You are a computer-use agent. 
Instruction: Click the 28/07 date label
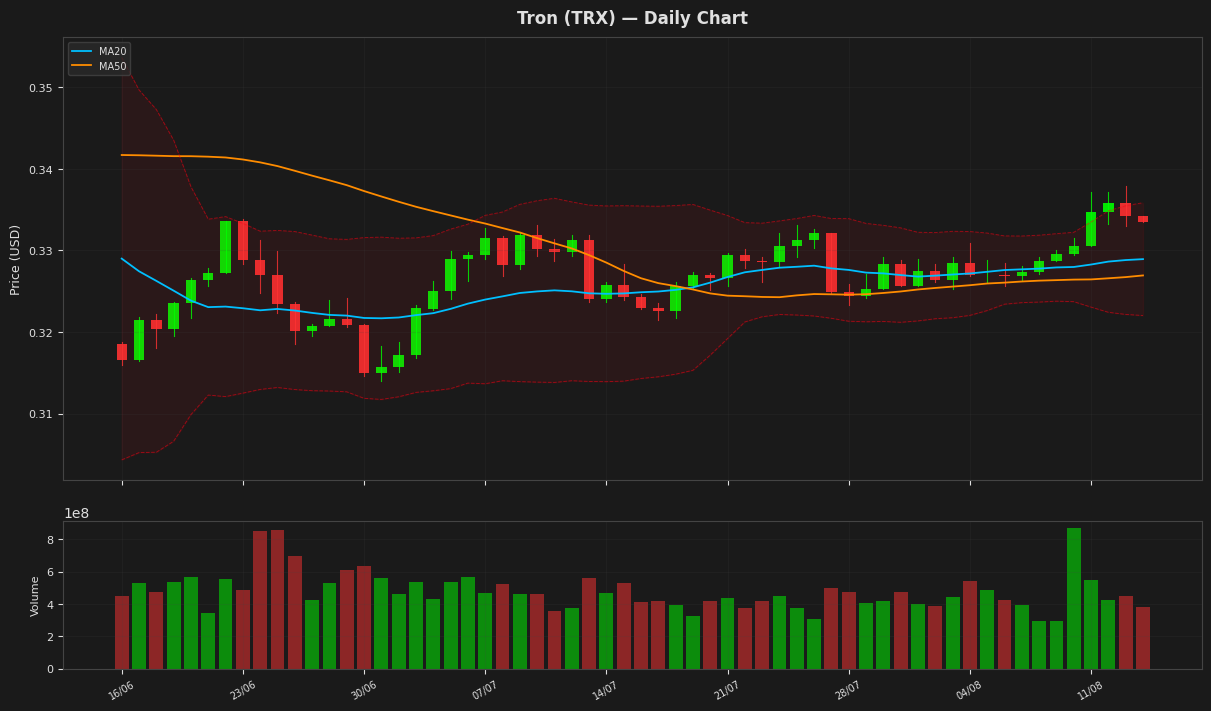[849, 690]
